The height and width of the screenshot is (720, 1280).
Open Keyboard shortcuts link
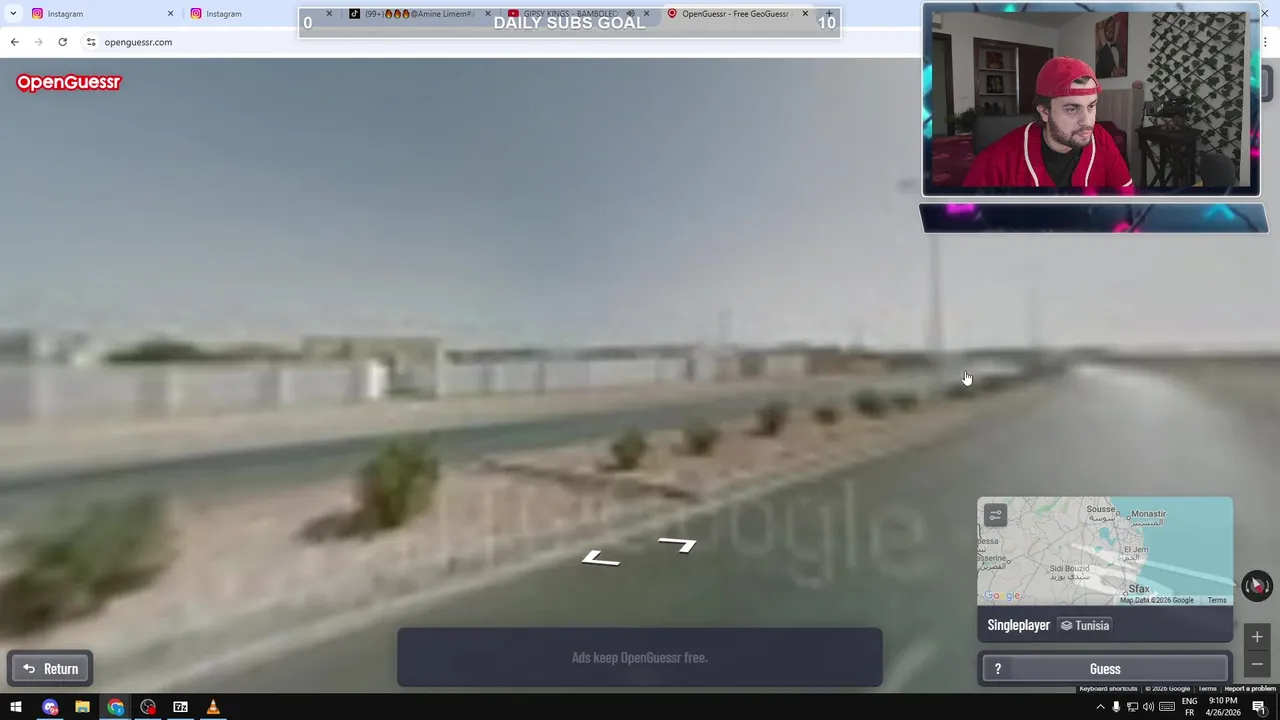(x=1108, y=688)
